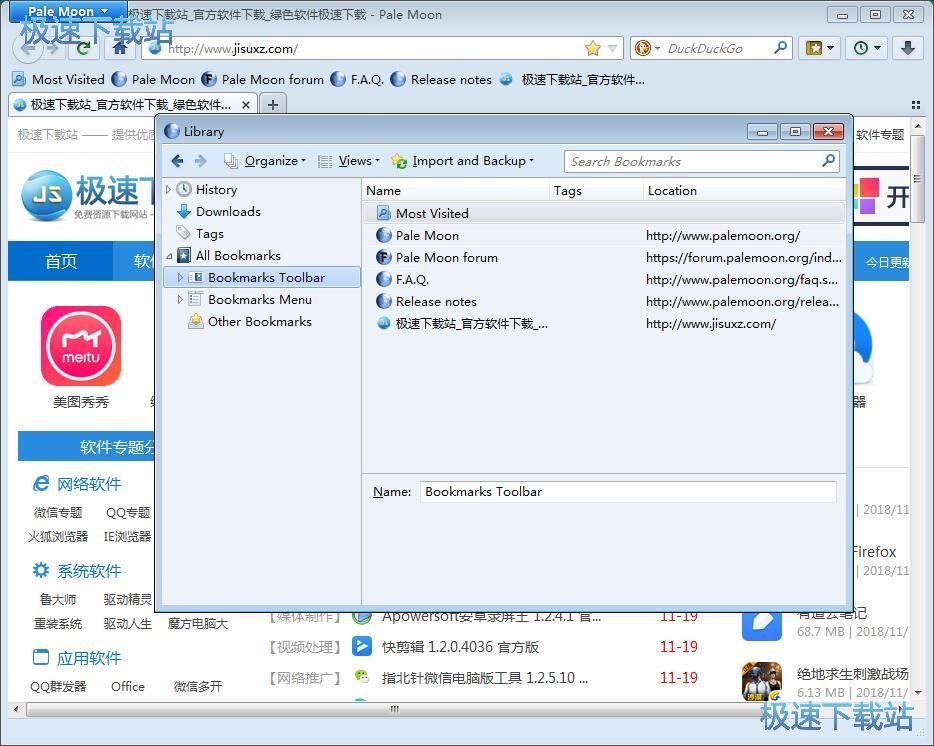
Task: Open a new tab with plus button
Action: pyautogui.click(x=273, y=105)
